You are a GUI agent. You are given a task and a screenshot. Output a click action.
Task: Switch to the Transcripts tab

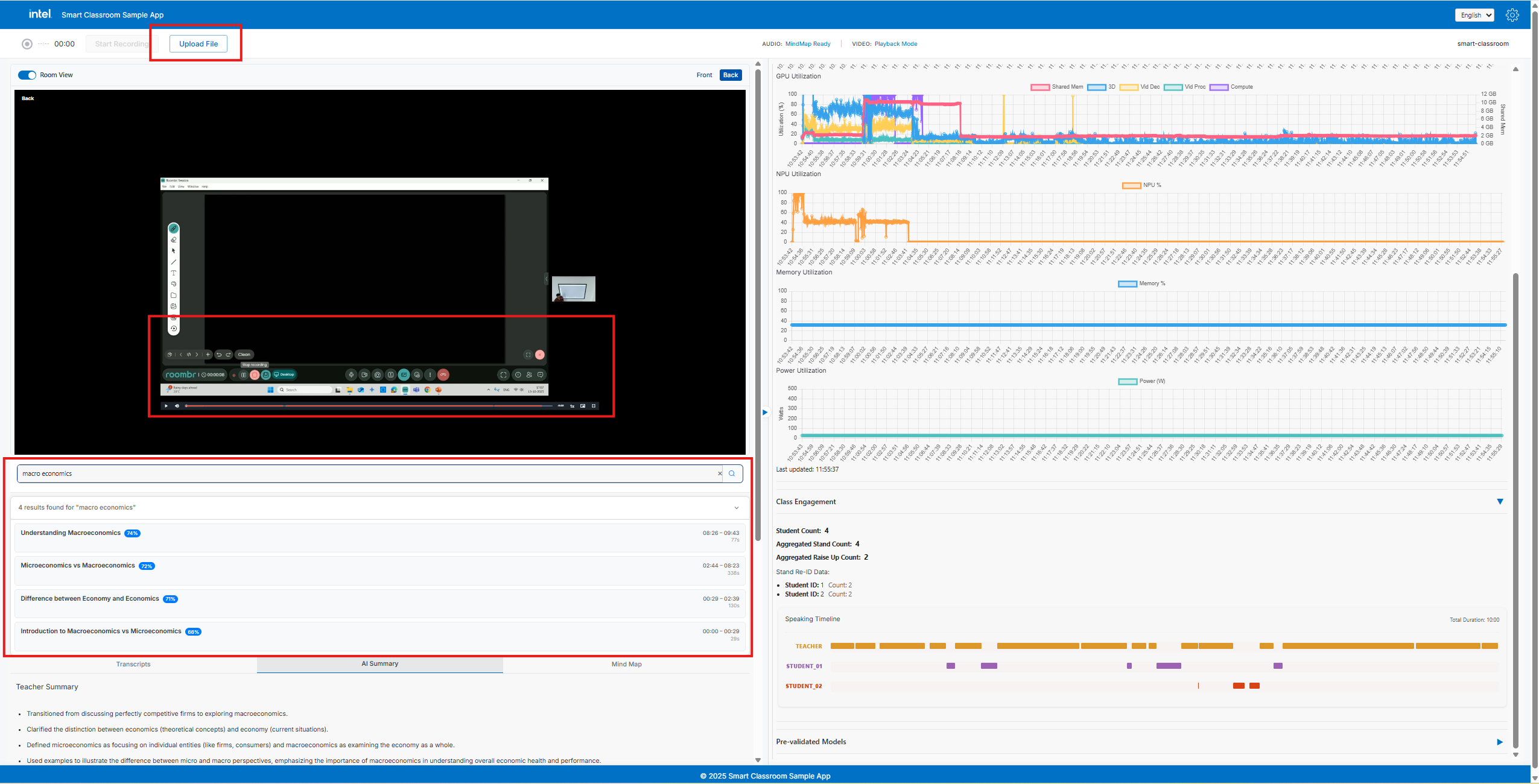133,663
